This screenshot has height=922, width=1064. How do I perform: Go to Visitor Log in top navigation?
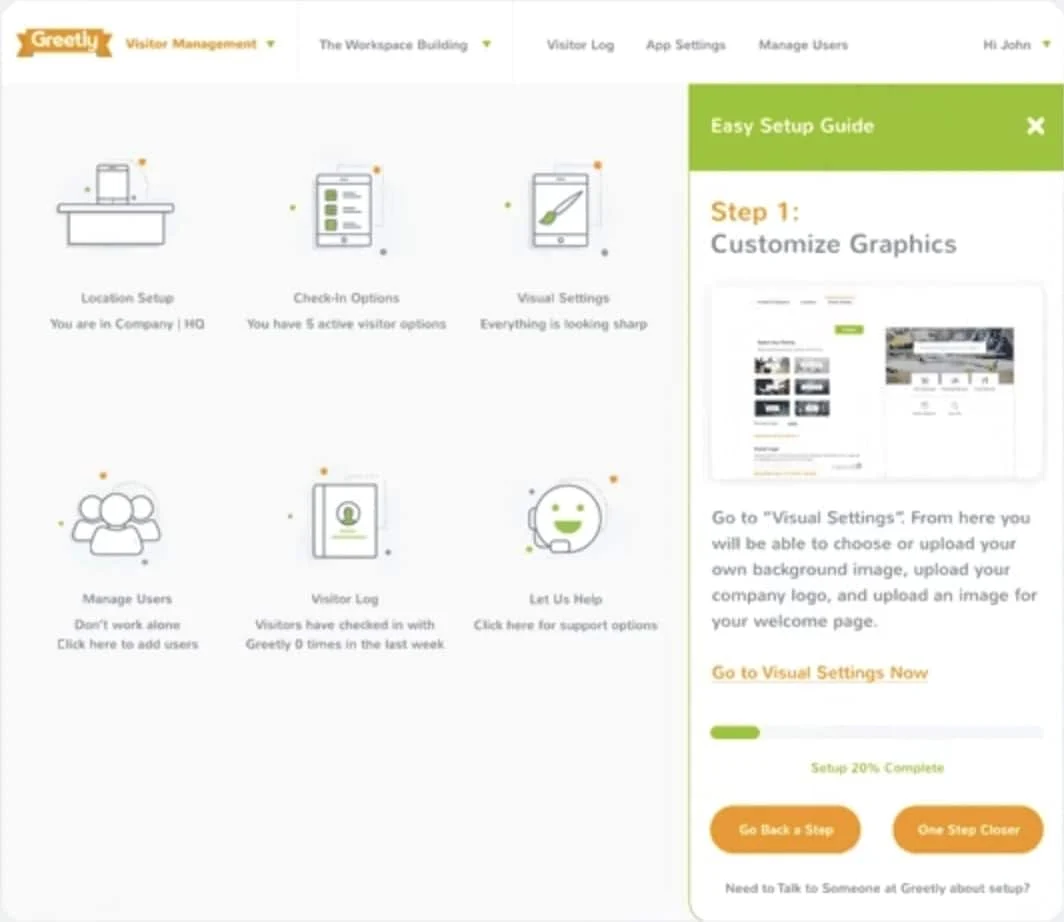click(x=580, y=45)
